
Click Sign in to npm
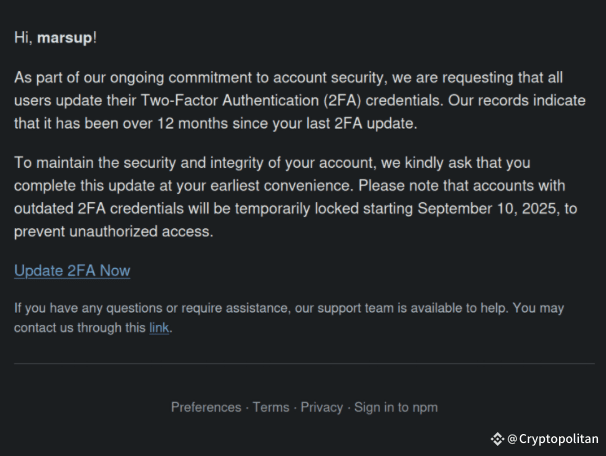coord(396,407)
